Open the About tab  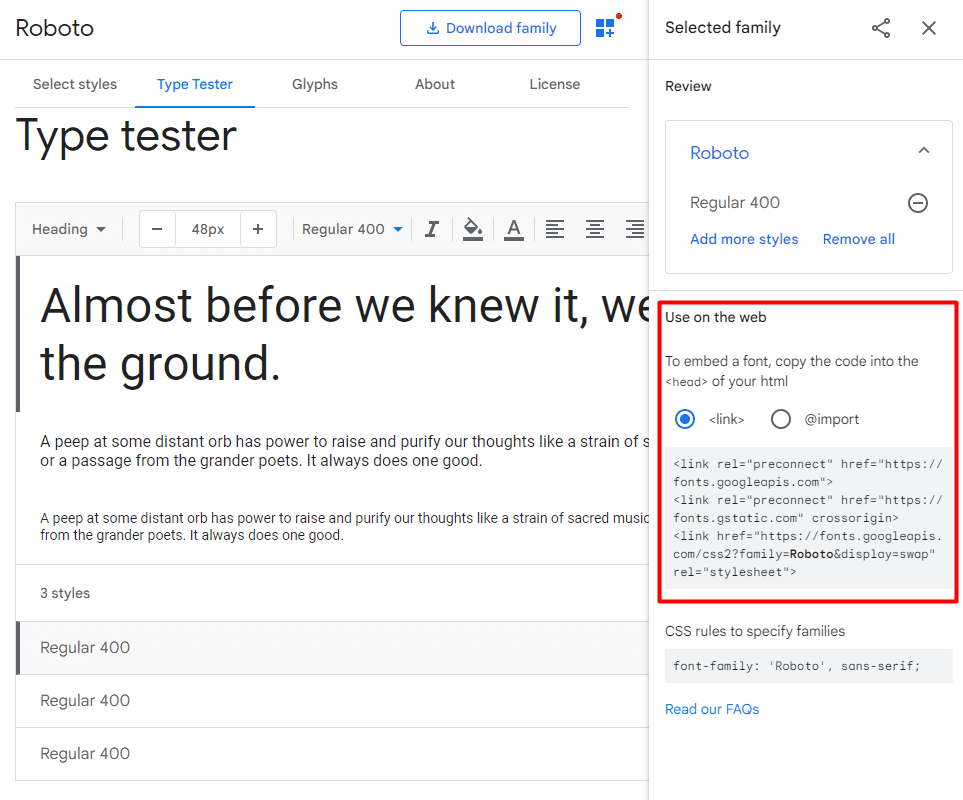[x=435, y=84]
